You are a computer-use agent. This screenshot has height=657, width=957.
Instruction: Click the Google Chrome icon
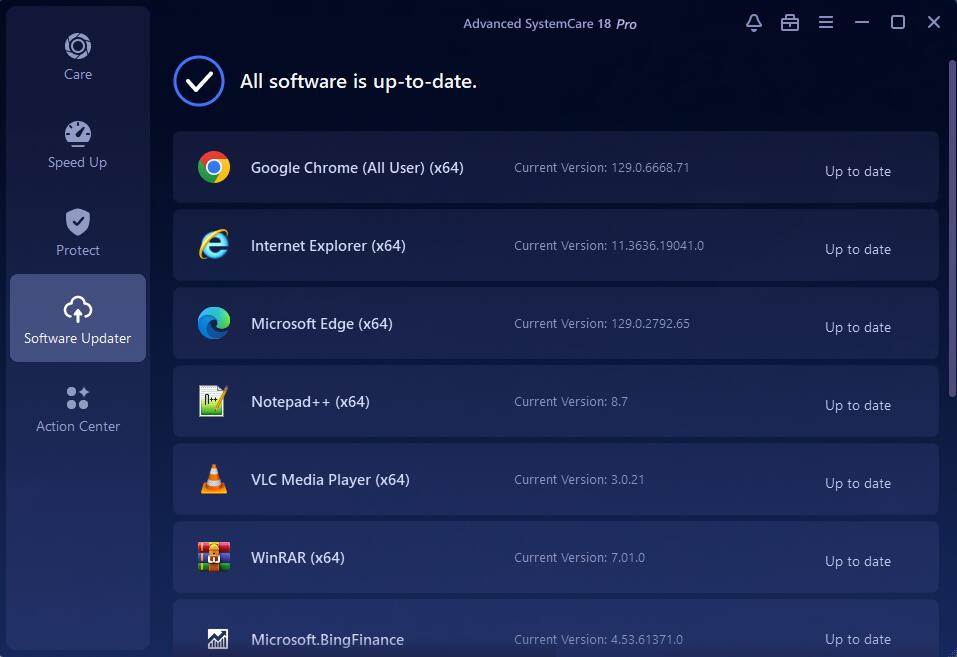[x=214, y=167]
